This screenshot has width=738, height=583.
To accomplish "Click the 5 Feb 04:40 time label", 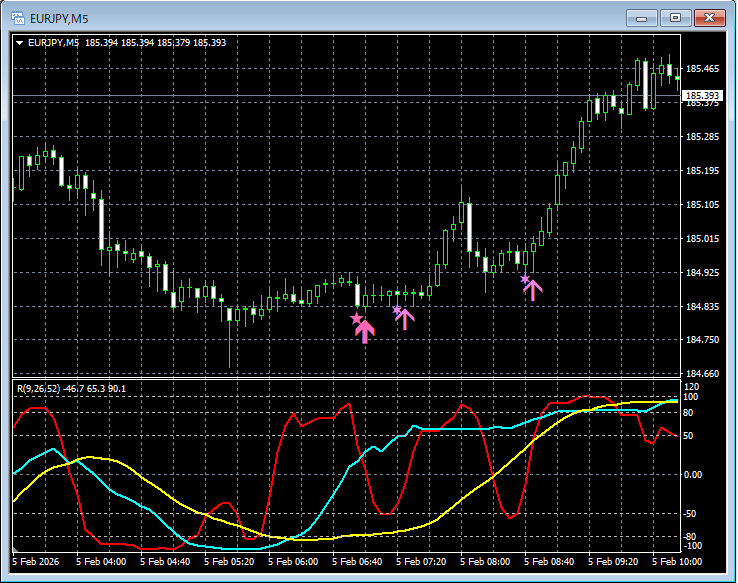I will 165,562.
